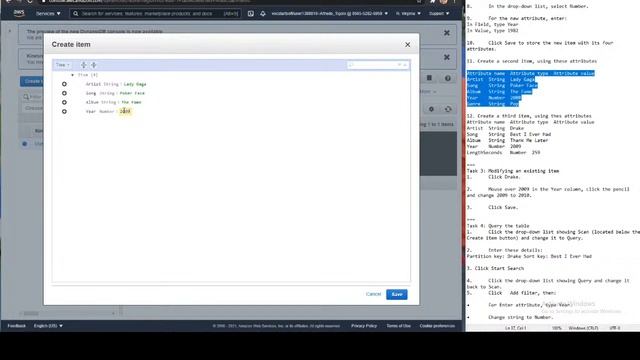Click the plus icon beside the Song row
Screen dimensions: 640x360
click(x=64, y=93)
